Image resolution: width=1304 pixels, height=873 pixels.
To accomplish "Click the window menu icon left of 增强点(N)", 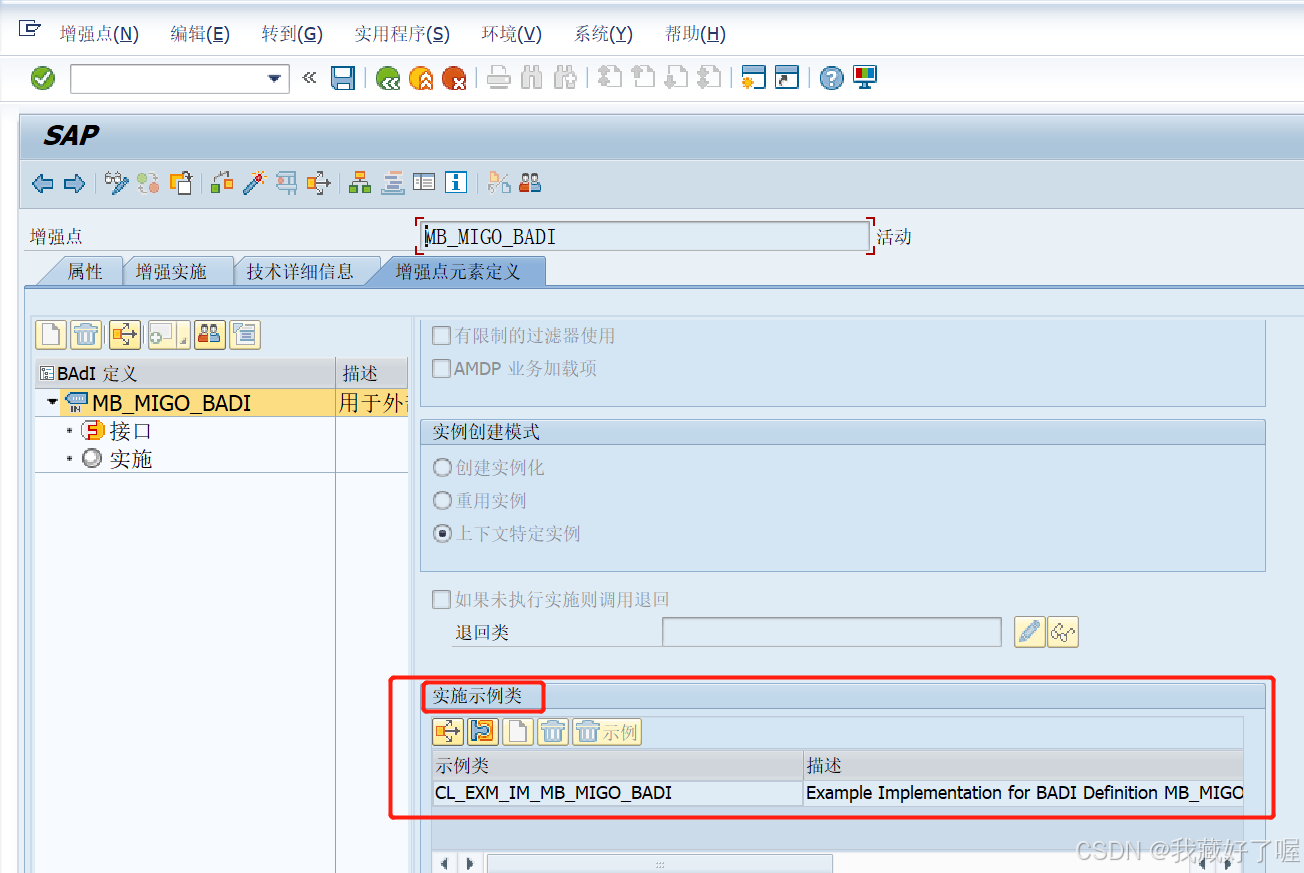I will pyautogui.click(x=30, y=29).
